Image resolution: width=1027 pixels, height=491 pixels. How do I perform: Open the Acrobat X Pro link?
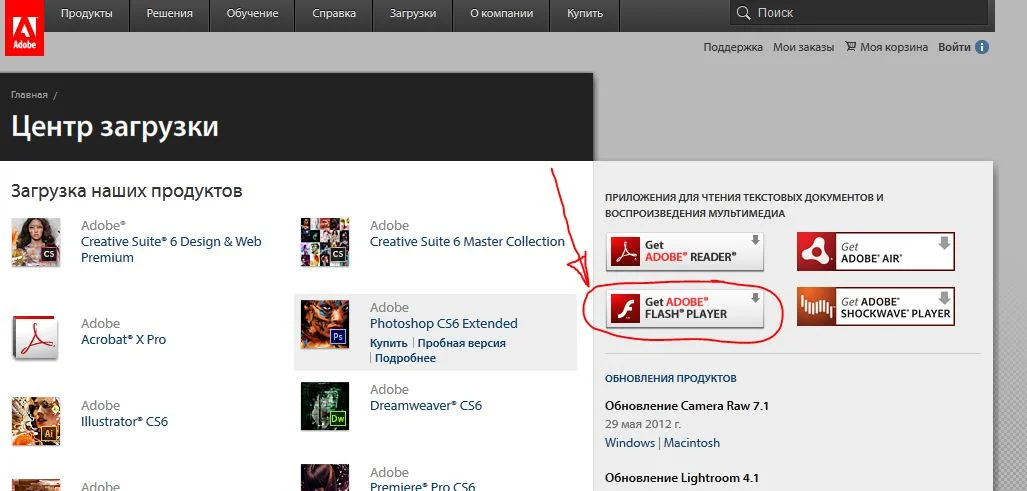[x=124, y=340]
